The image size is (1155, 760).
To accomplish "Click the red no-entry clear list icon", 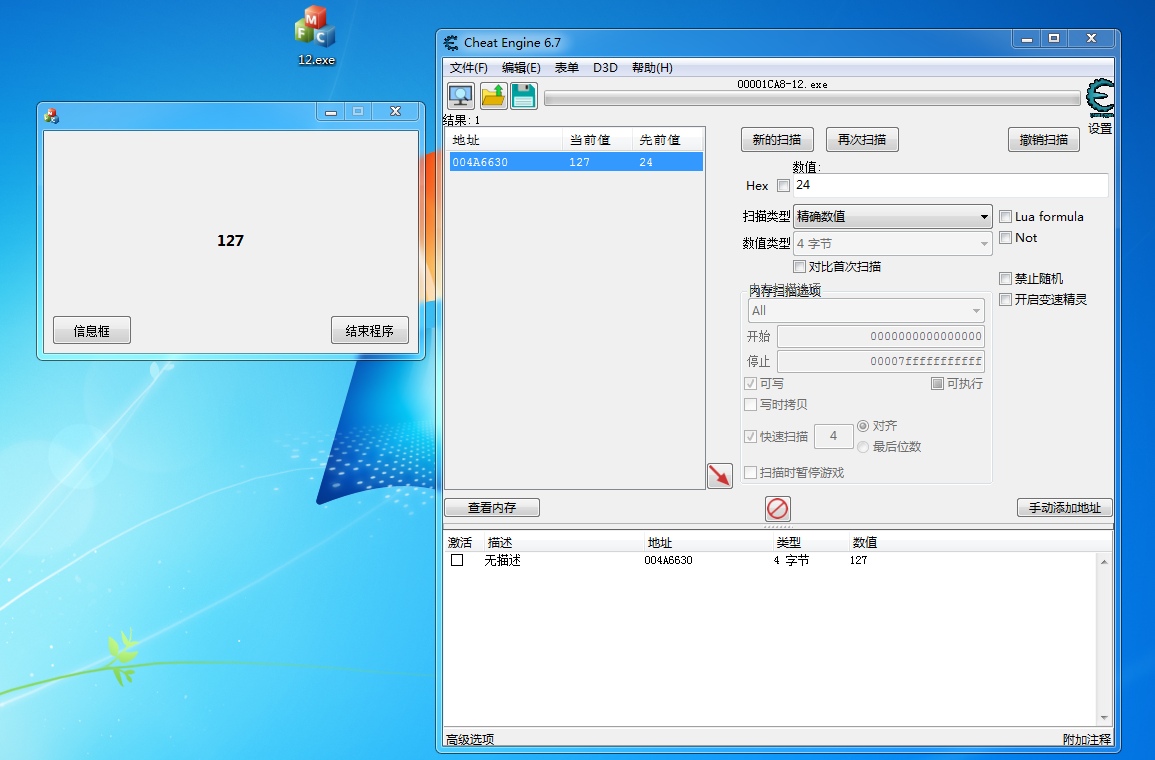I will click(x=778, y=508).
